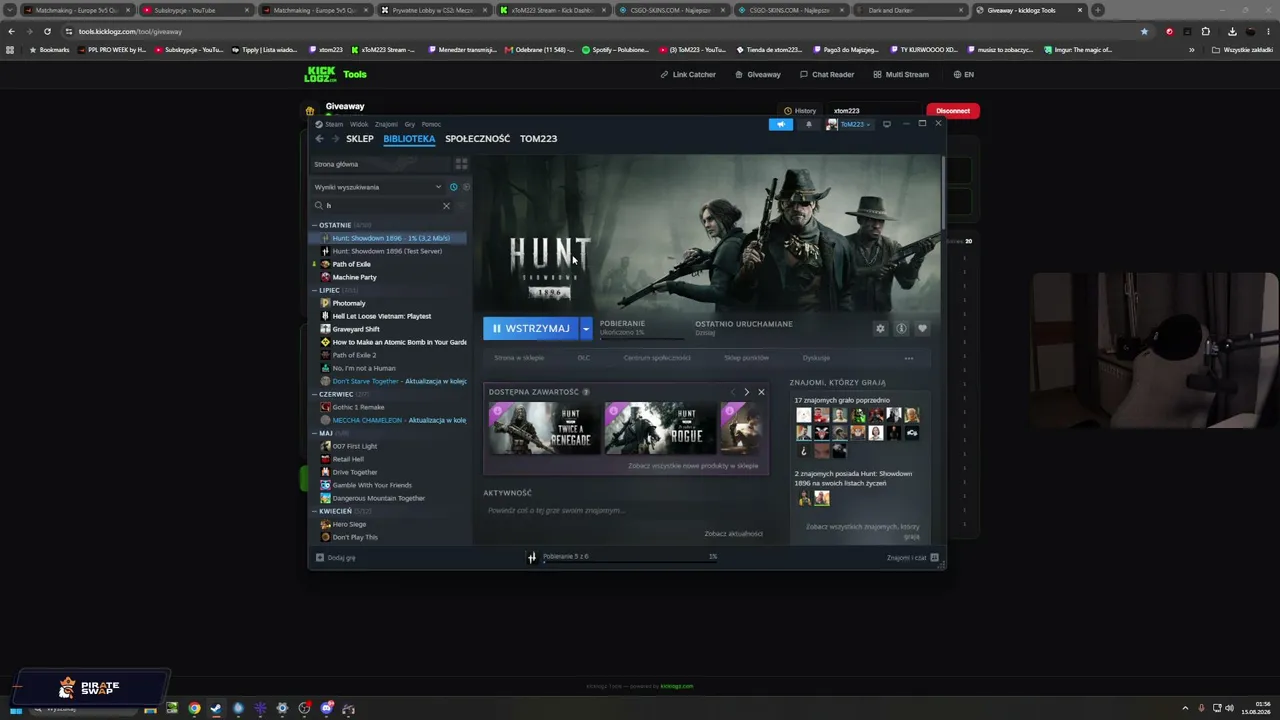Open Hunt: Showdown settings gear
The height and width of the screenshot is (720, 1280).
tap(880, 328)
